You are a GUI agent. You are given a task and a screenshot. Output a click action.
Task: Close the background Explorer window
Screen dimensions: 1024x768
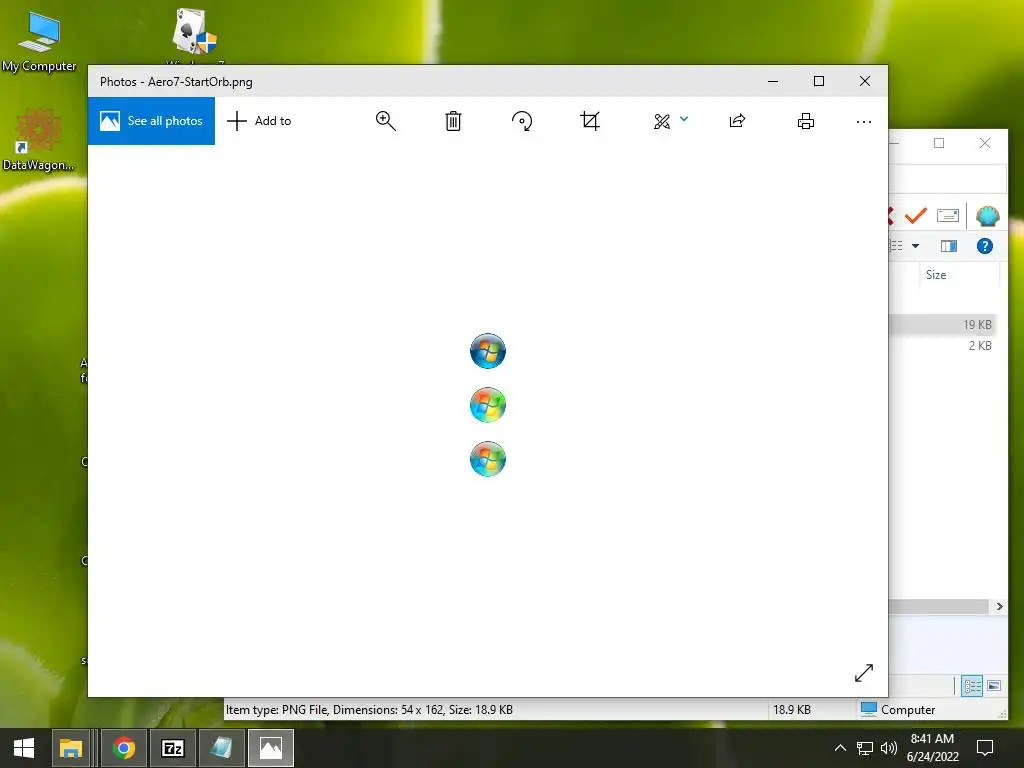pyautogui.click(x=985, y=143)
